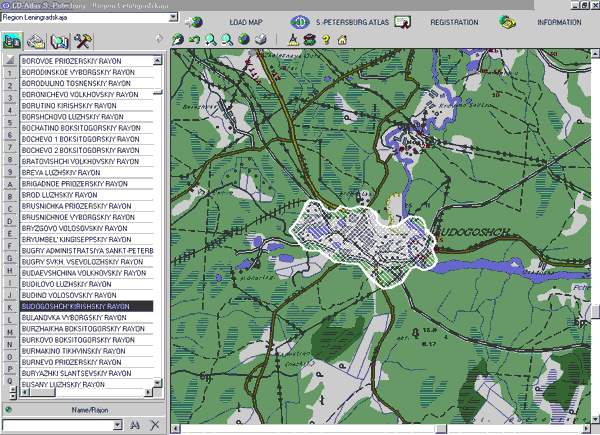Select BUDINO VOLOSOVSKIY RAYON row
This screenshot has width=600, height=435.
(86, 295)
